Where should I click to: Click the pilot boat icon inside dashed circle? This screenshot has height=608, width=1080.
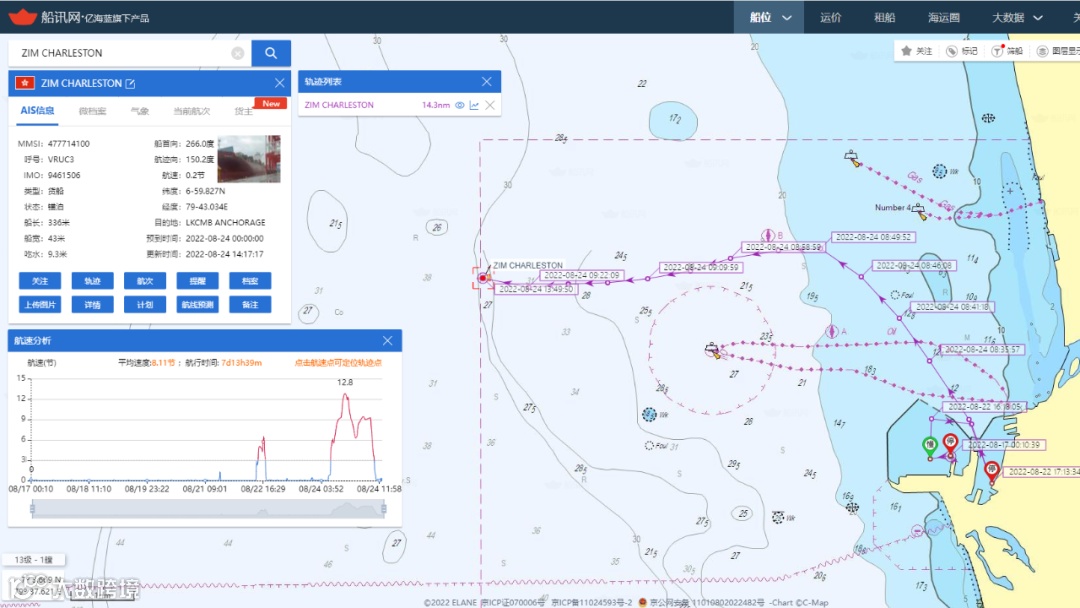pos(713,350)
